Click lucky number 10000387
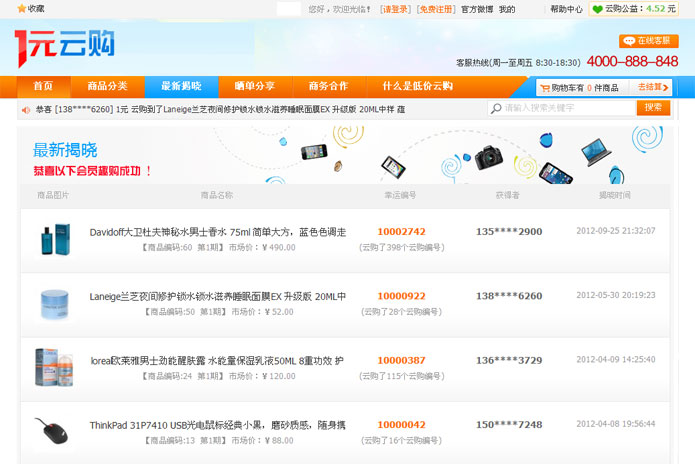695x464 pixels. (x=402, y=360)
